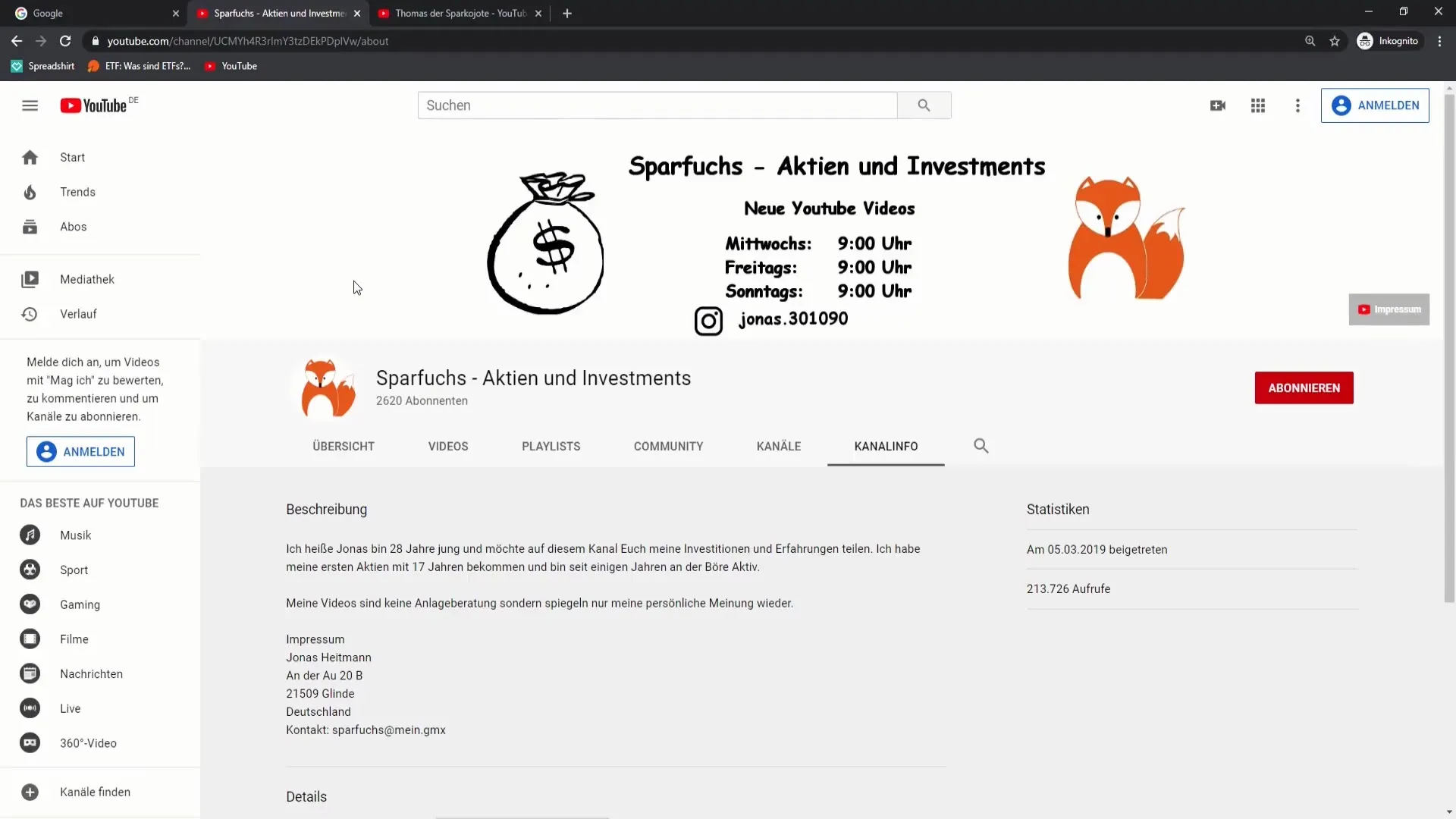The image size is (1456, 819).
Task: Click the Nachrichten icon in sidebar
Action: (30, 673)
